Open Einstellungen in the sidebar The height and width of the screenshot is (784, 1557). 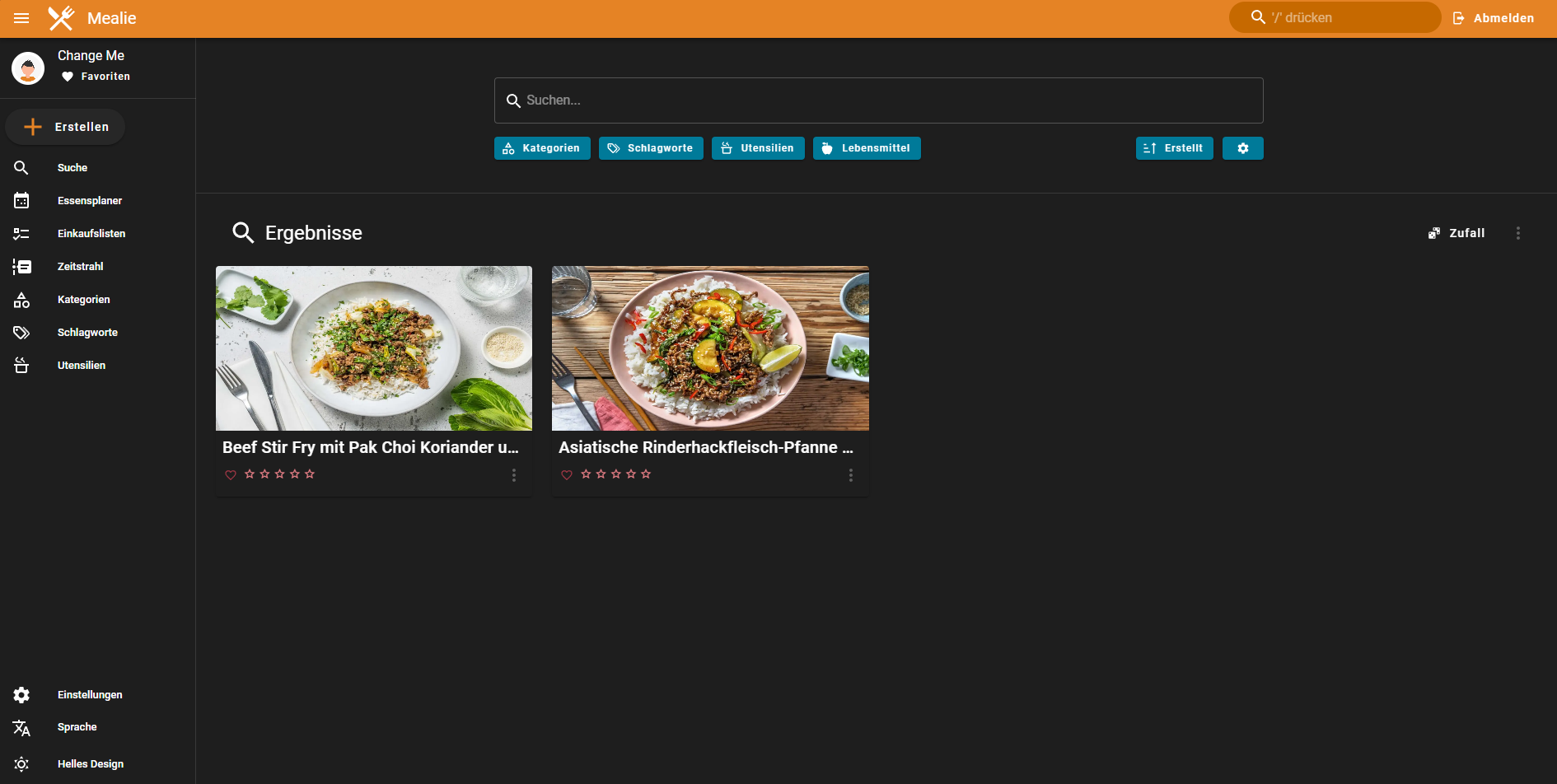pos(89,695)
